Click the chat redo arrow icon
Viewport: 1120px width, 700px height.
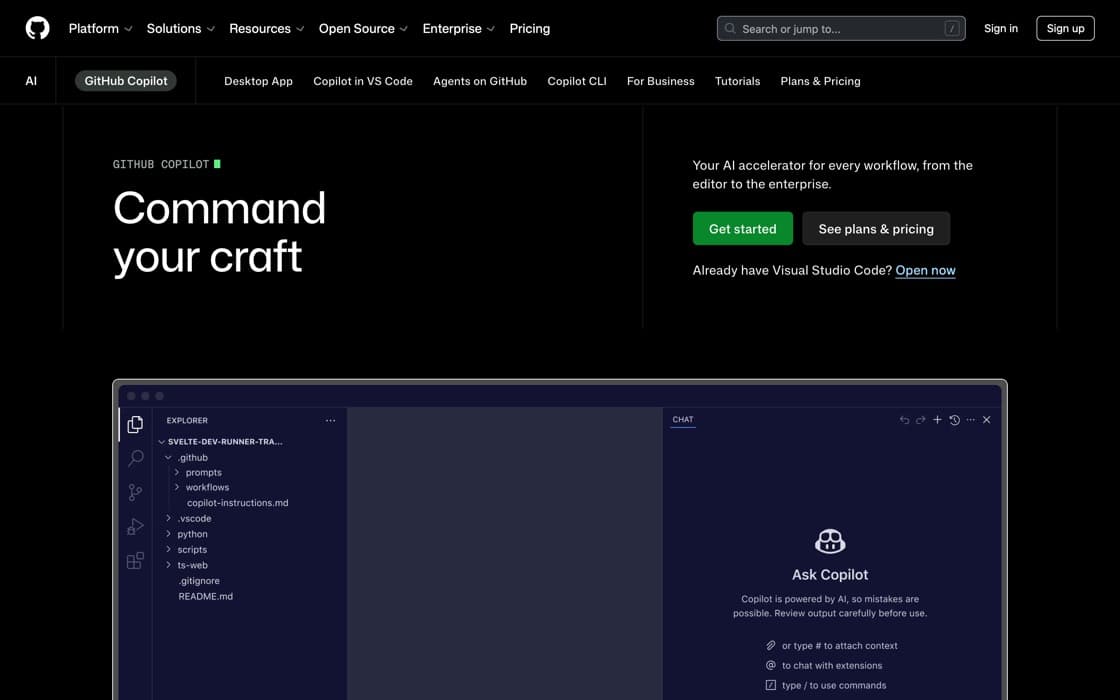coord(921,420)
